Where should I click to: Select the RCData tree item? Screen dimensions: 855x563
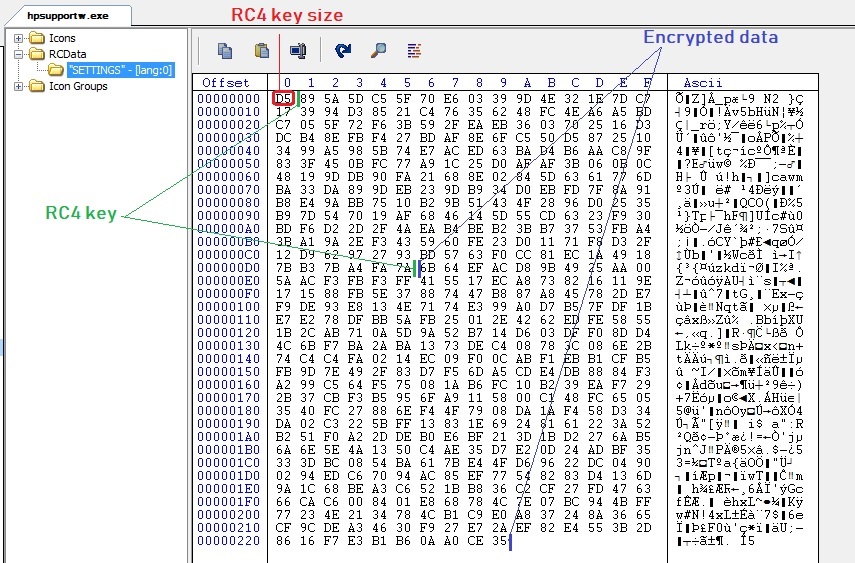click(68, 54)
